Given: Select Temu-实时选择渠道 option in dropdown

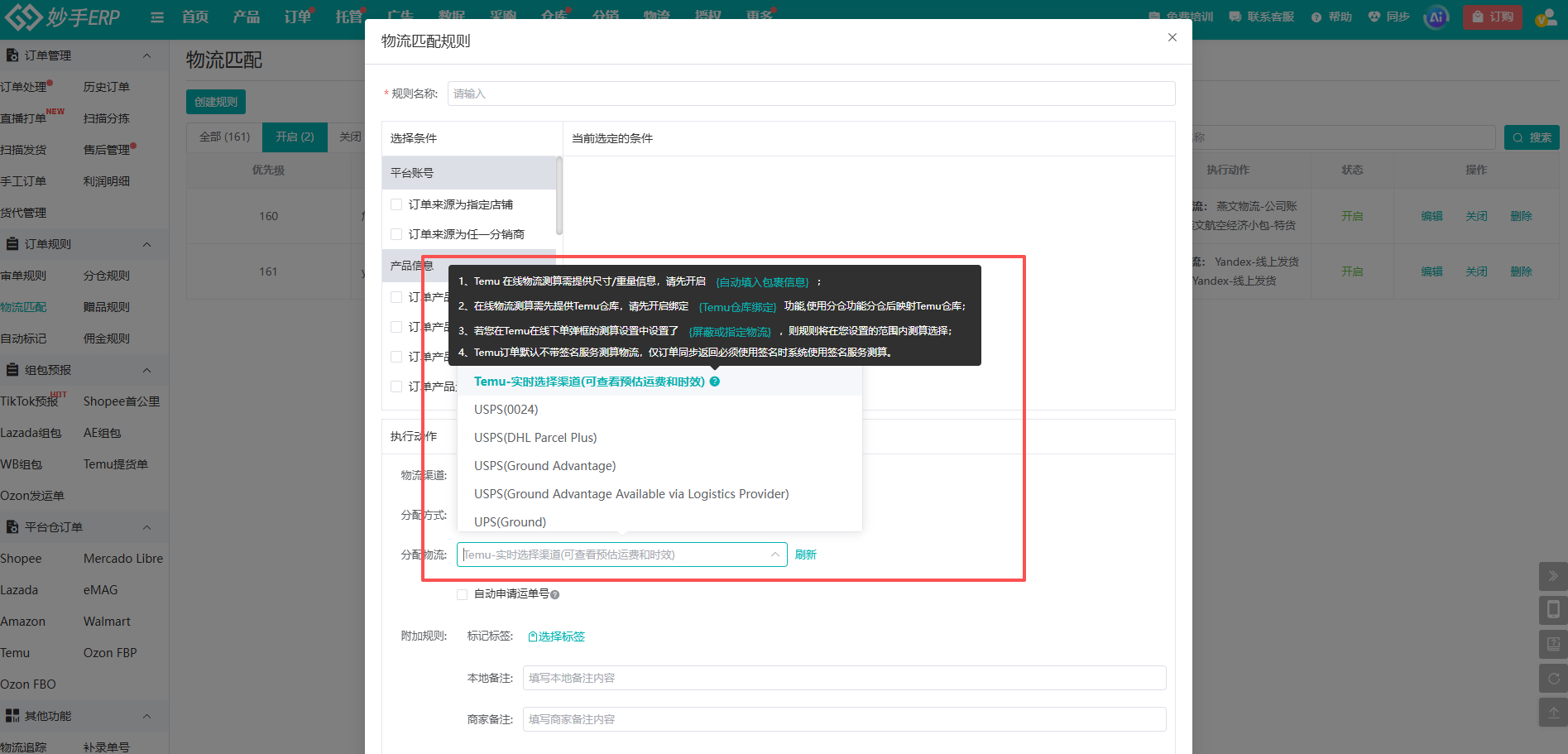Looking at the screenshot, I should (659, 382).
